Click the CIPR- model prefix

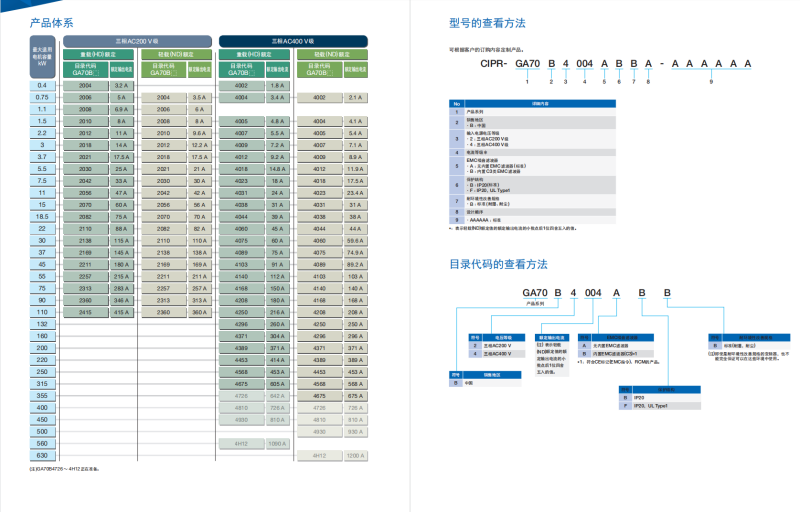click(493, 64)
